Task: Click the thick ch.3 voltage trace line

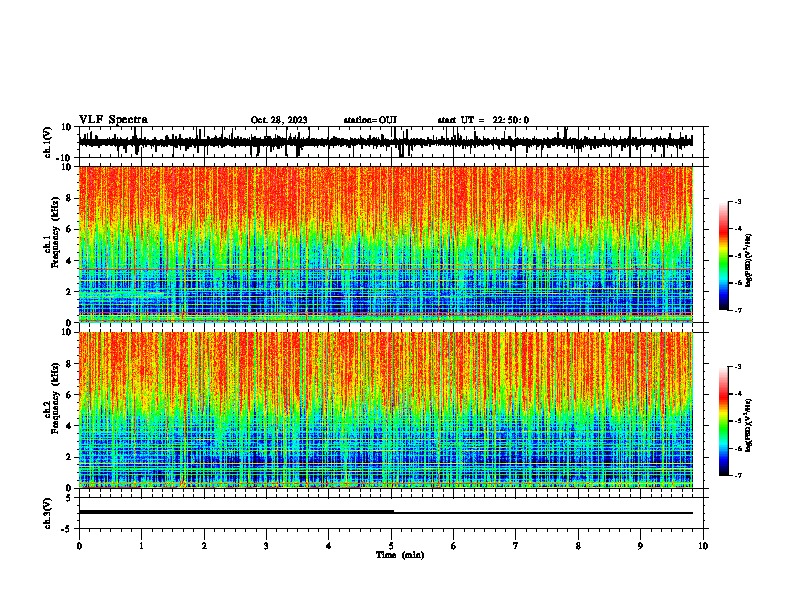Action: tap(236, 512)
